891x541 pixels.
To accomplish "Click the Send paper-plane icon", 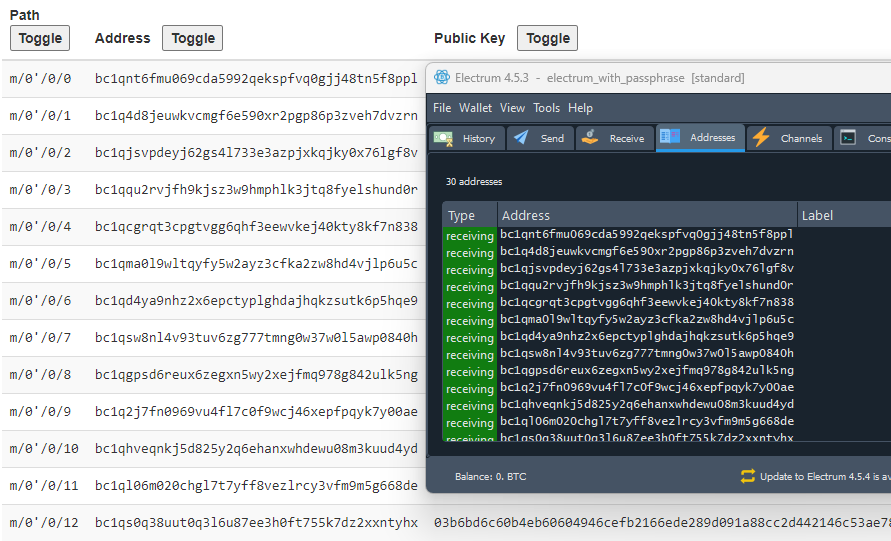I will click(521, 138).
